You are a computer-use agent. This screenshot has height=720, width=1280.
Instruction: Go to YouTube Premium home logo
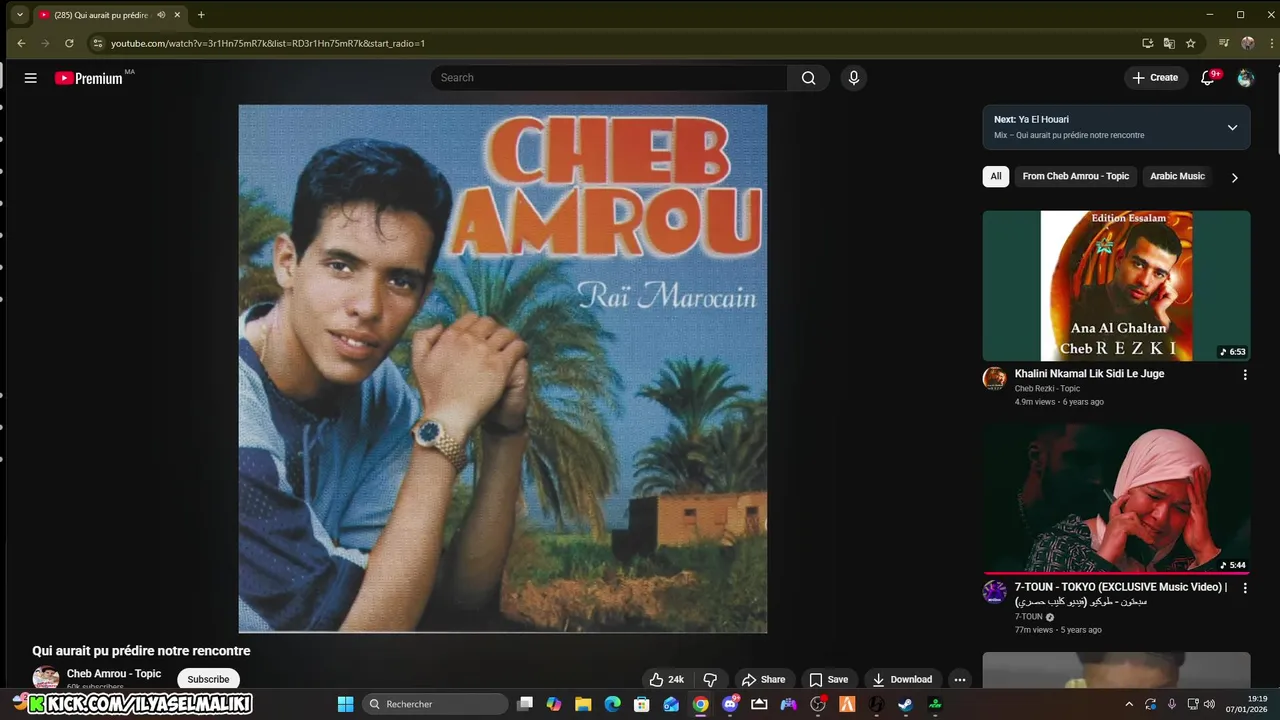(x=90, y=78)
